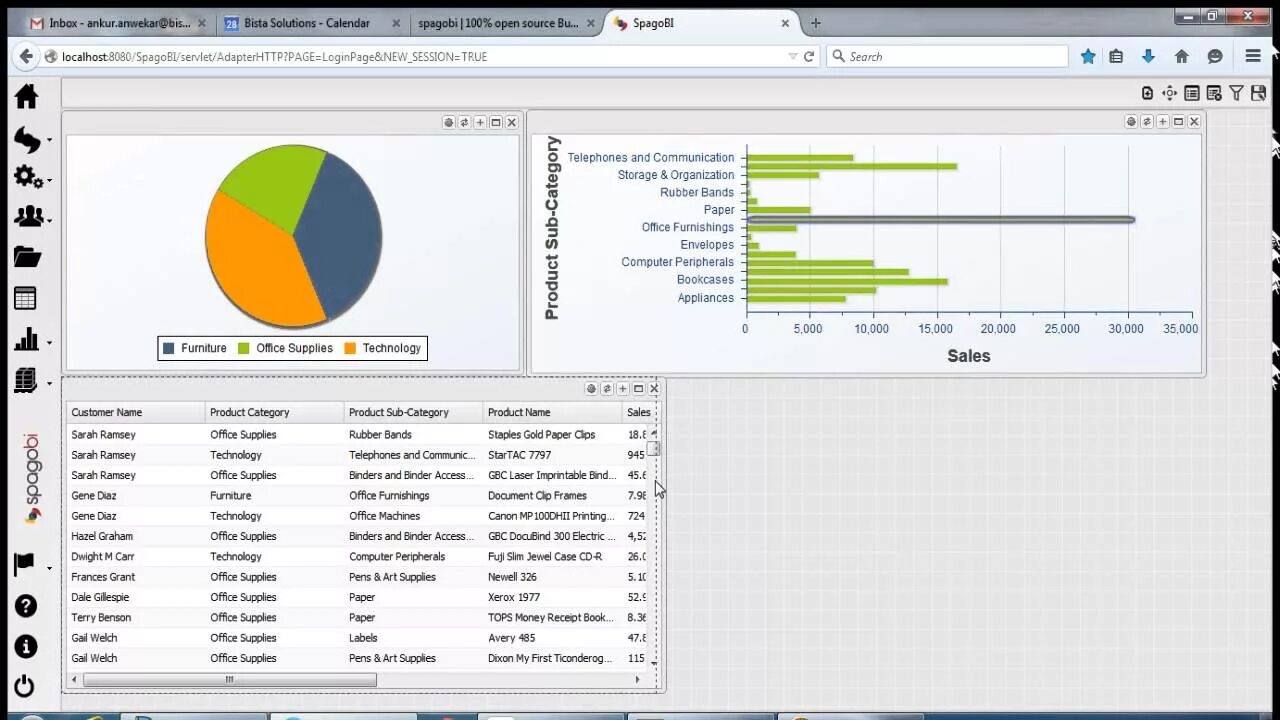This screenshot has height=720, width=1280.
Task: Maximize the bar chart widget
Action: 1178,122
